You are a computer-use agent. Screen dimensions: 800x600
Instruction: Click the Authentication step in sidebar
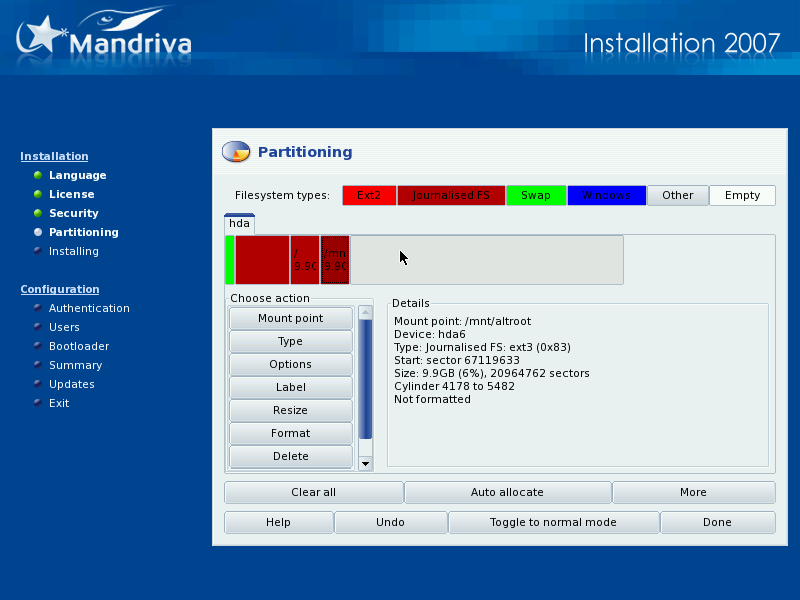coord(89,308)
